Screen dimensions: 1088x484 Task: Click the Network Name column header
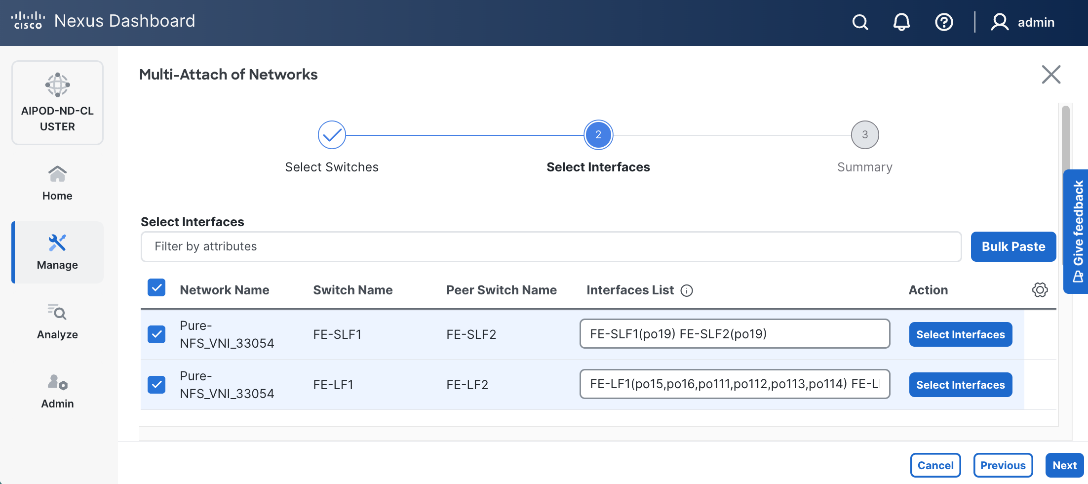[x=224, y=290]
